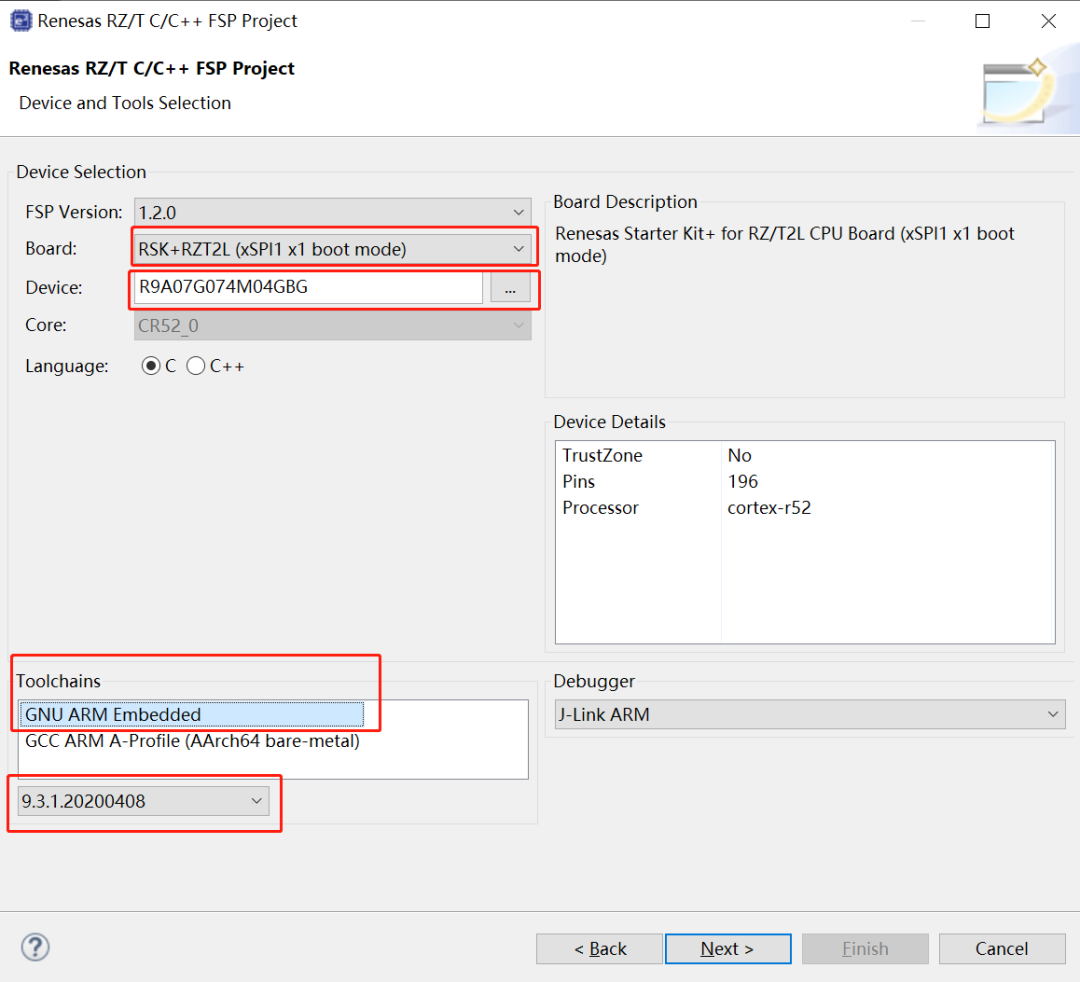The width and height of the screenshot is (1080, 982).
Task: Click the Next button
Action: click(727, 949)
